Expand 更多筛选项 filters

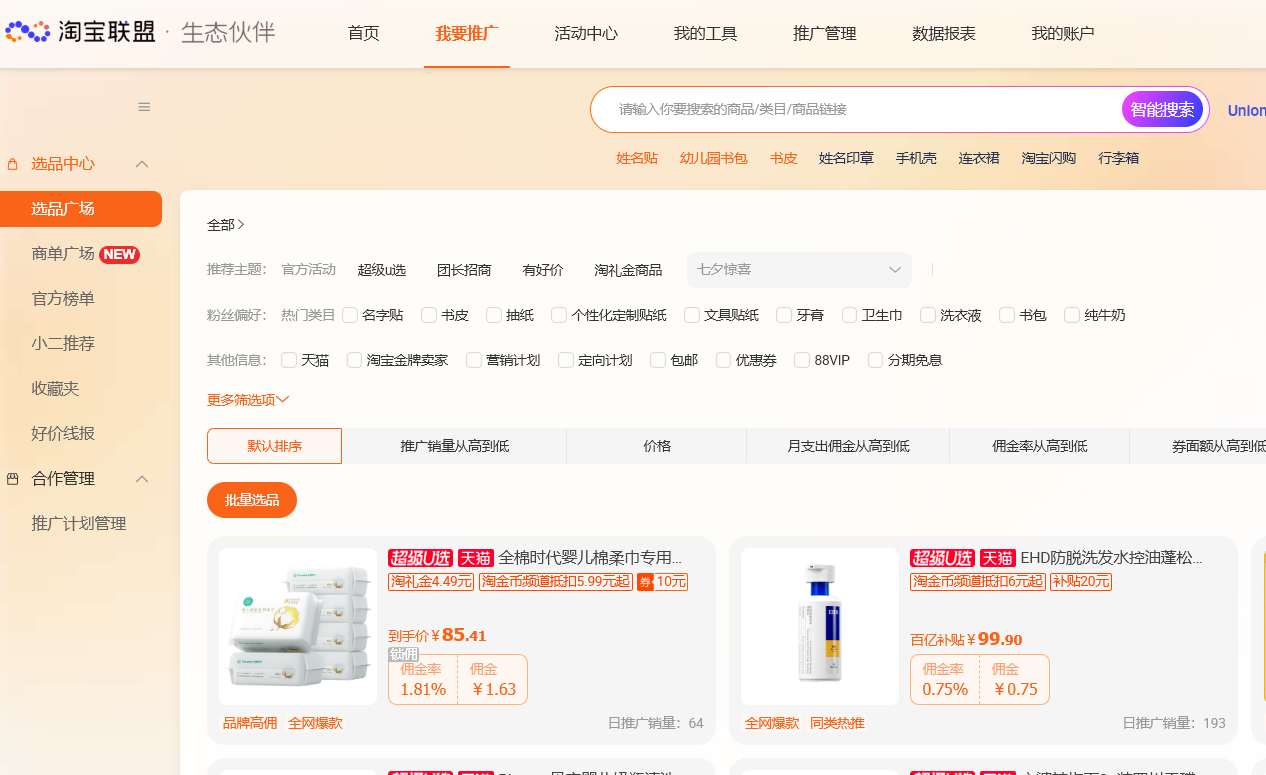point(248,400)
